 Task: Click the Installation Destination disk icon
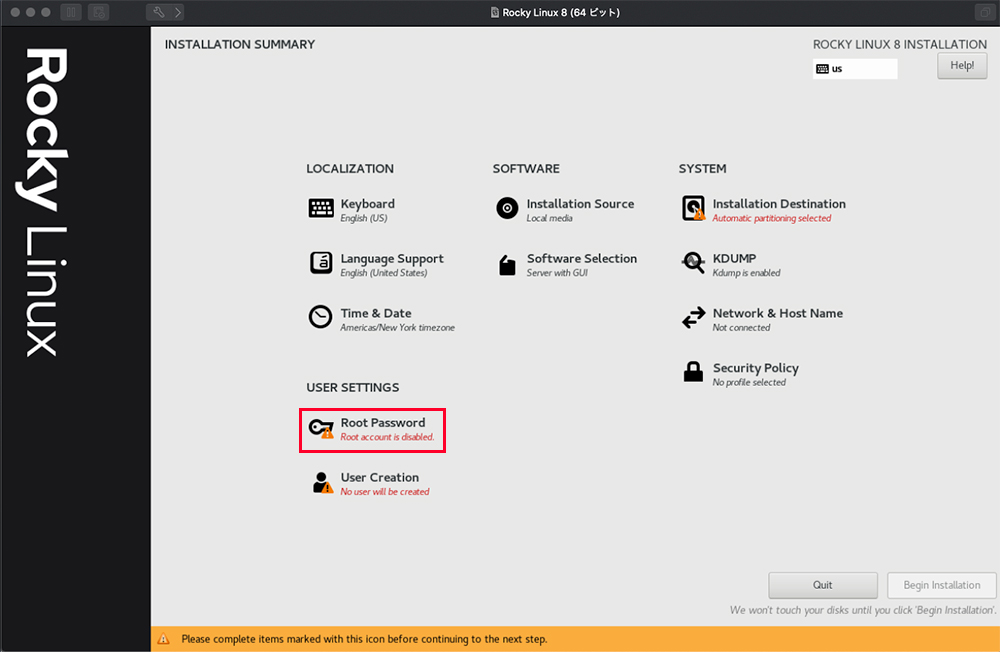(693, 208)
